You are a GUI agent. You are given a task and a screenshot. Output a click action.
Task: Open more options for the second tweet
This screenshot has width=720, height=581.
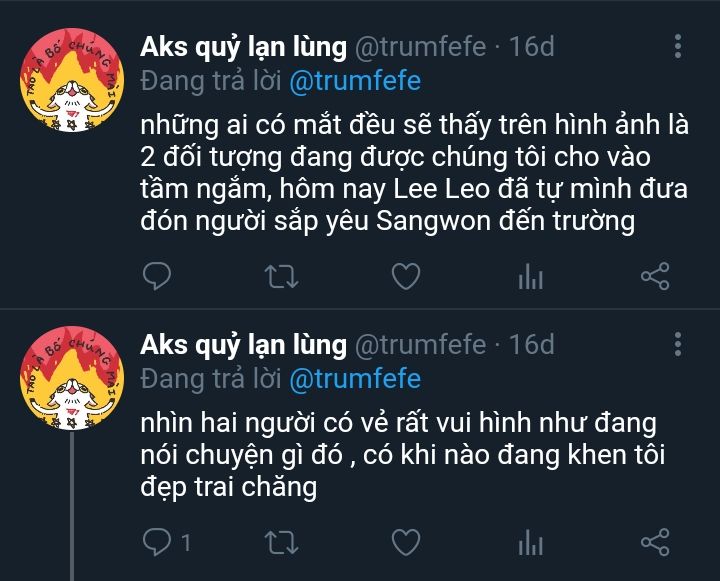pyautogui.click(x=678, y=344)
